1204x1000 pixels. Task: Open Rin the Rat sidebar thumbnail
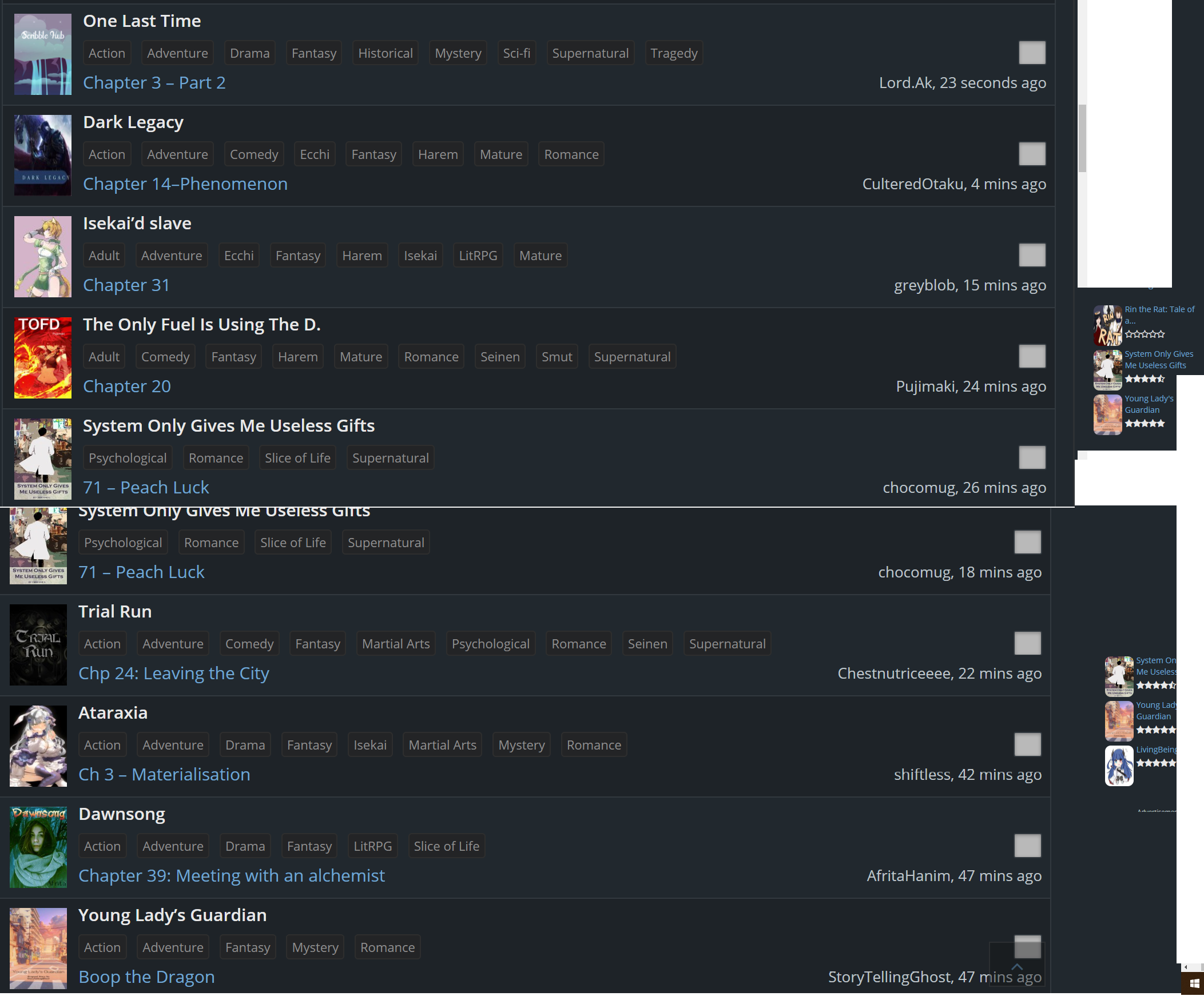click(x=1108, y=325)
